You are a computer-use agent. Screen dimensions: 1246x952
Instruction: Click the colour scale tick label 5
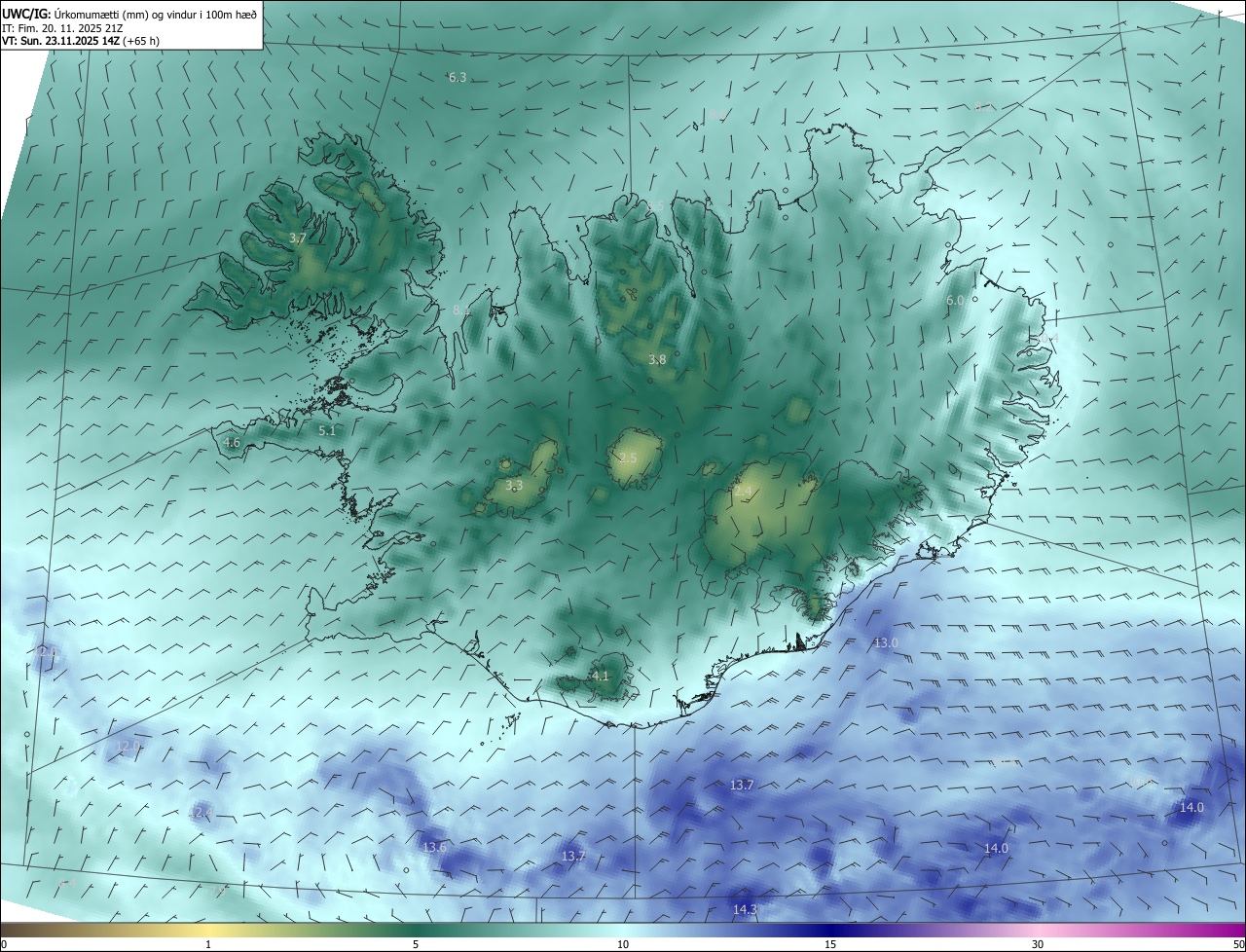pyautogui.click(x=416, y=944)
